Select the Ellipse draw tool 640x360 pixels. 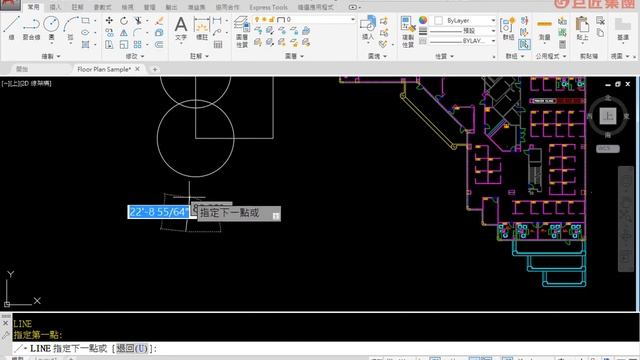pyautogui.click(x=85, y=32)
